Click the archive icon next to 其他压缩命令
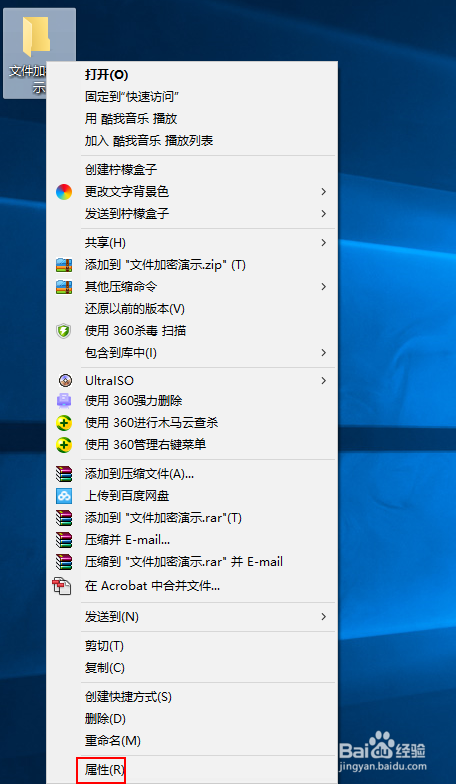The height and width of the screenshot is (784, 456). point(64,286)
